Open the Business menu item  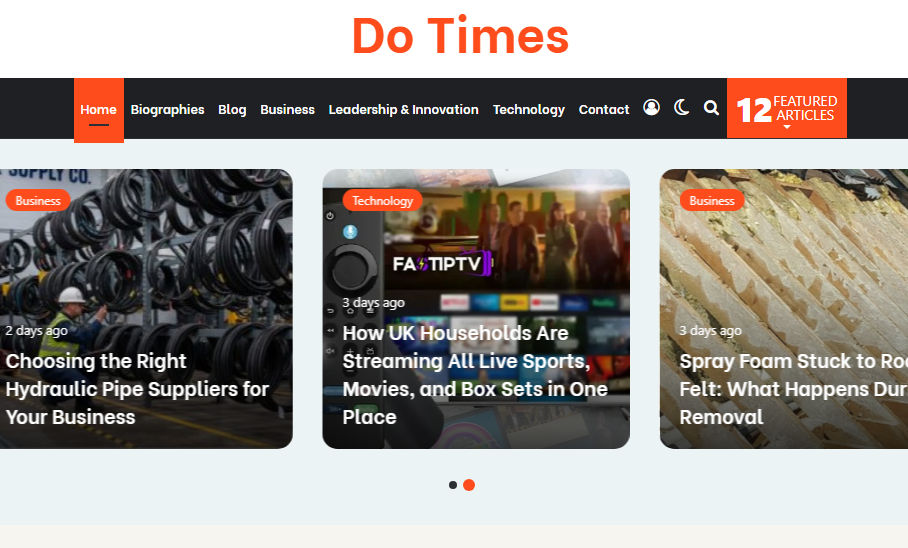tap(287, 109)
